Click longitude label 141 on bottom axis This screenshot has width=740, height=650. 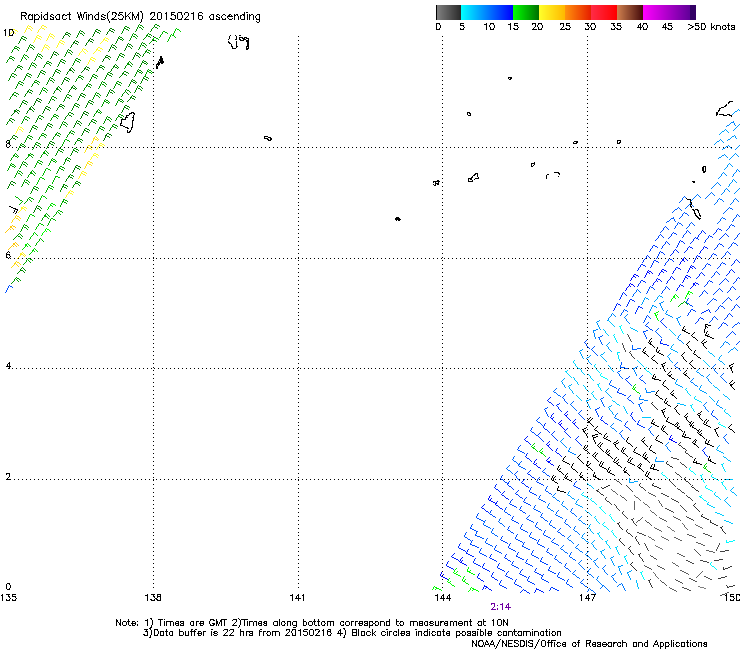point(297,598)
